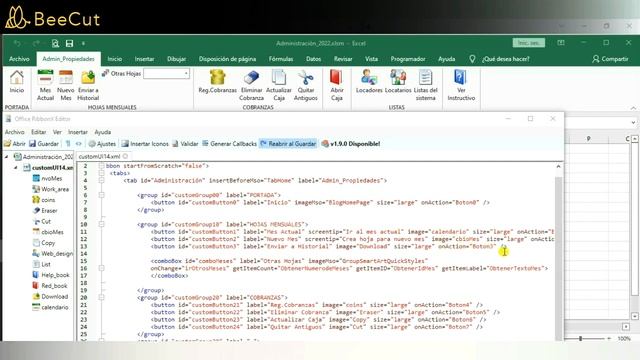The height and width of the screenshot is (360, 640).
Task: Select the customUI14.xml document tab
Action: (103, 156)
